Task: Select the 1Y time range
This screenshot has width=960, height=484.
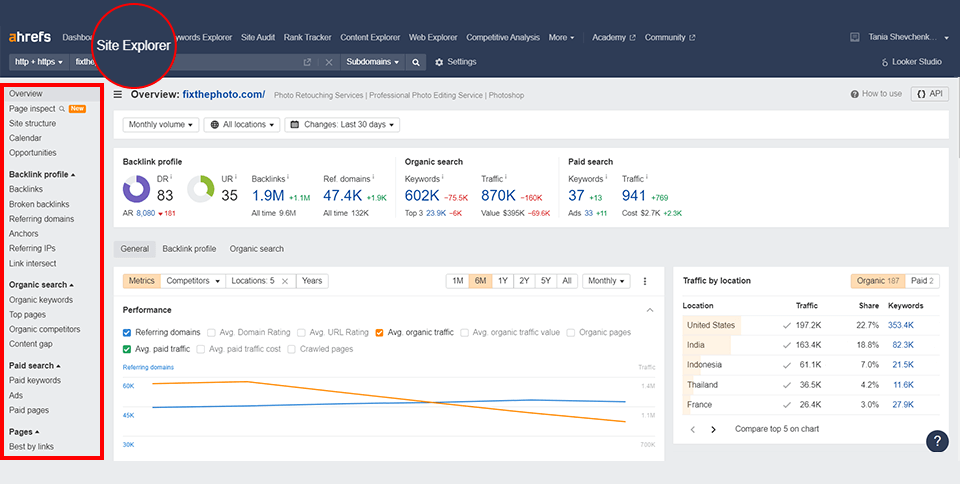Action: pyautogui.click(x=503, y=281)
